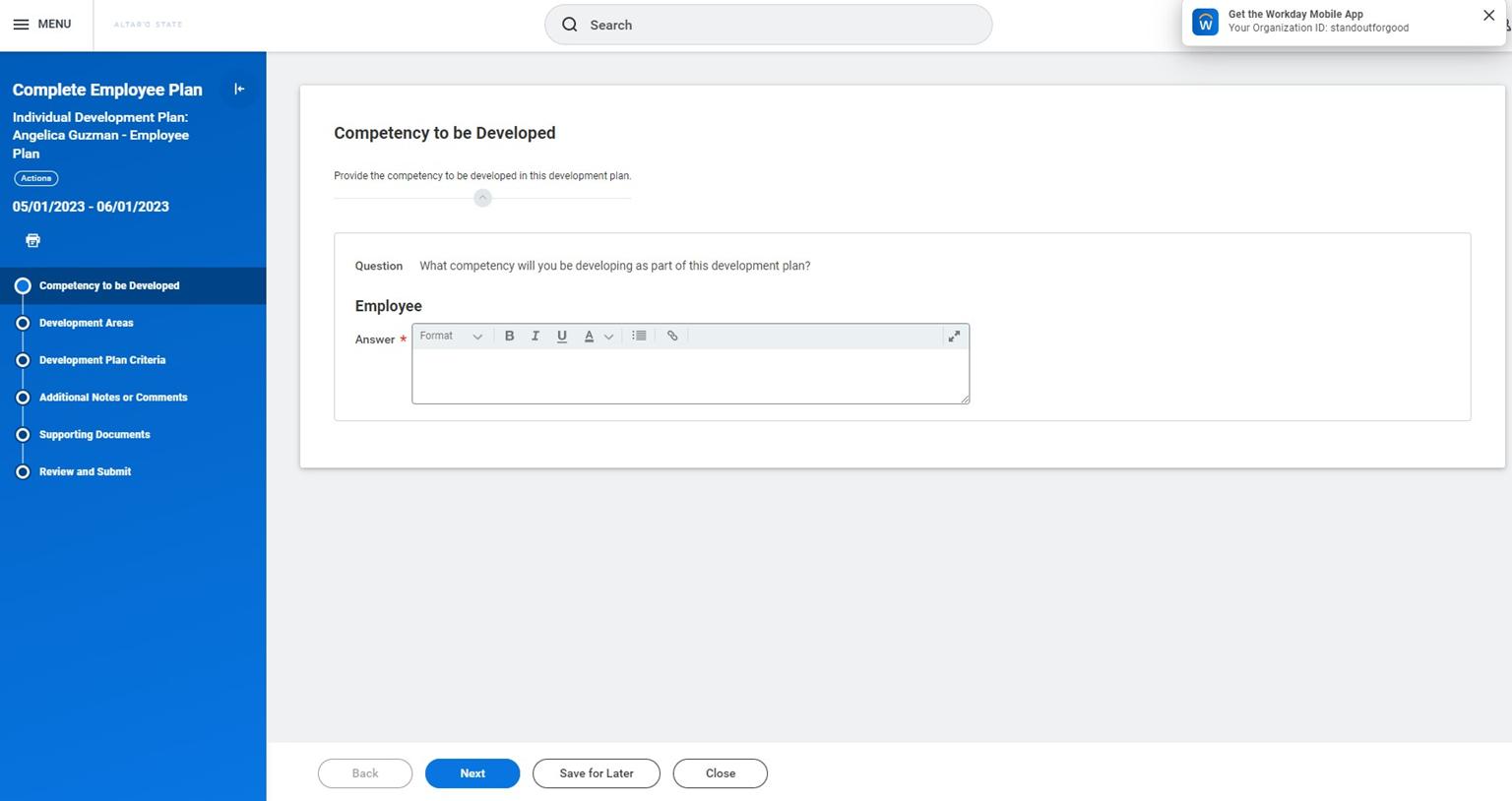This screenshot has width=1512, height=801.
Task: Go to Additional Notes or Comments step
Action: [x=113, y=398]
